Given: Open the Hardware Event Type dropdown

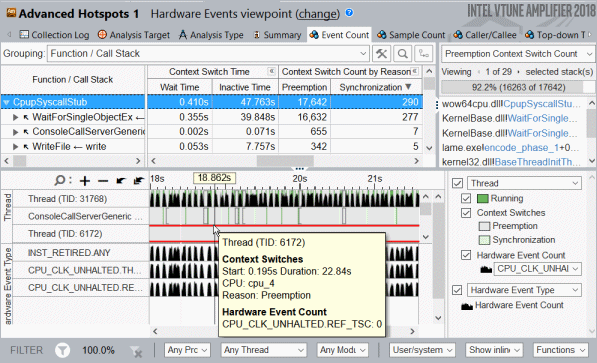Looking at the screenshot, I should coord(524,290).
